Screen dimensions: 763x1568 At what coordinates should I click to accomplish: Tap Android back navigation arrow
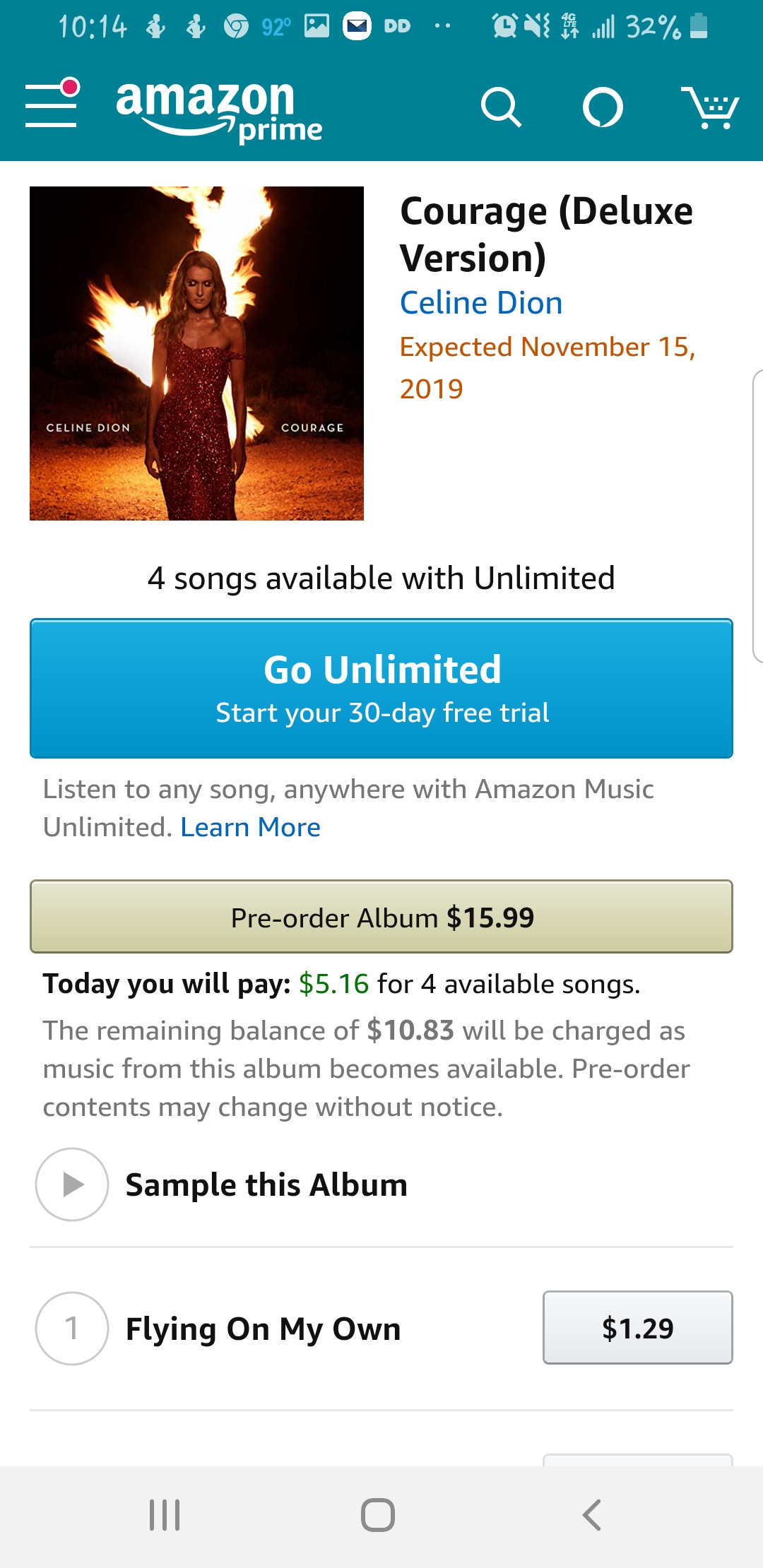point(591,1515)
